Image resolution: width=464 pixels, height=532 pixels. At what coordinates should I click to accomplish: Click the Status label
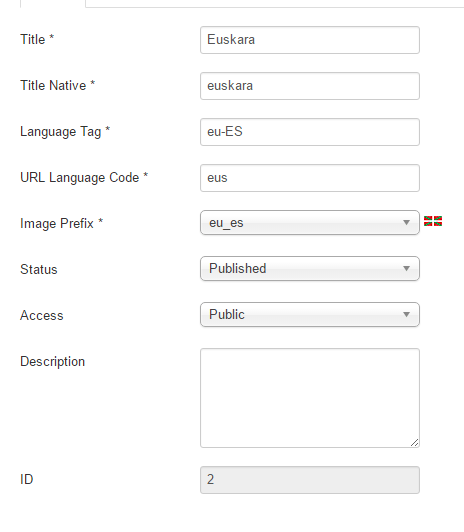pos(39,269)
